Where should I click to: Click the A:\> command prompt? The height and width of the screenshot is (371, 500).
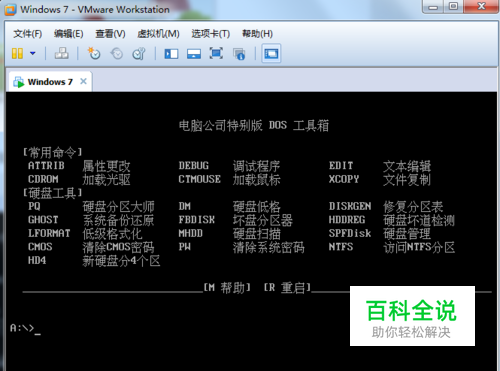[x=22, y=328]
